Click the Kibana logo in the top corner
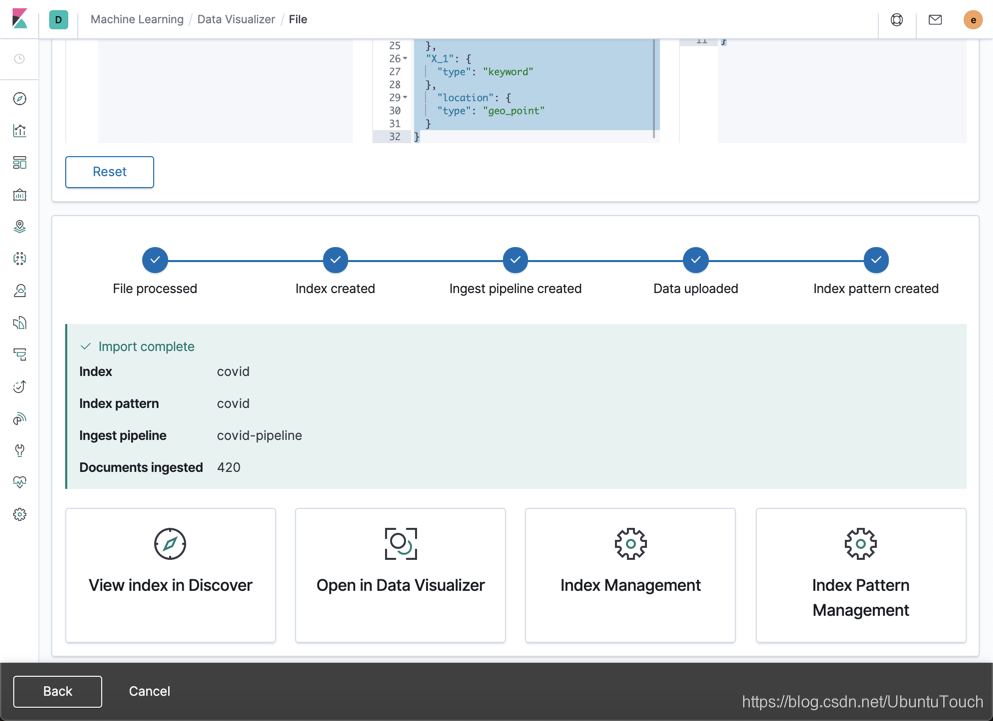 click(x=18, y=18)
